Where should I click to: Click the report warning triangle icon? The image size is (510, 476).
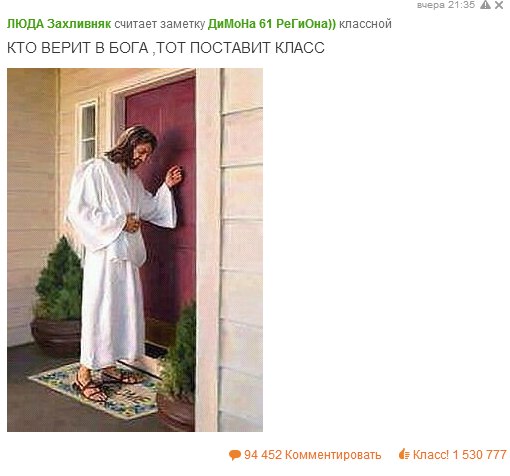pyautogui.click(x=485, y=5)
